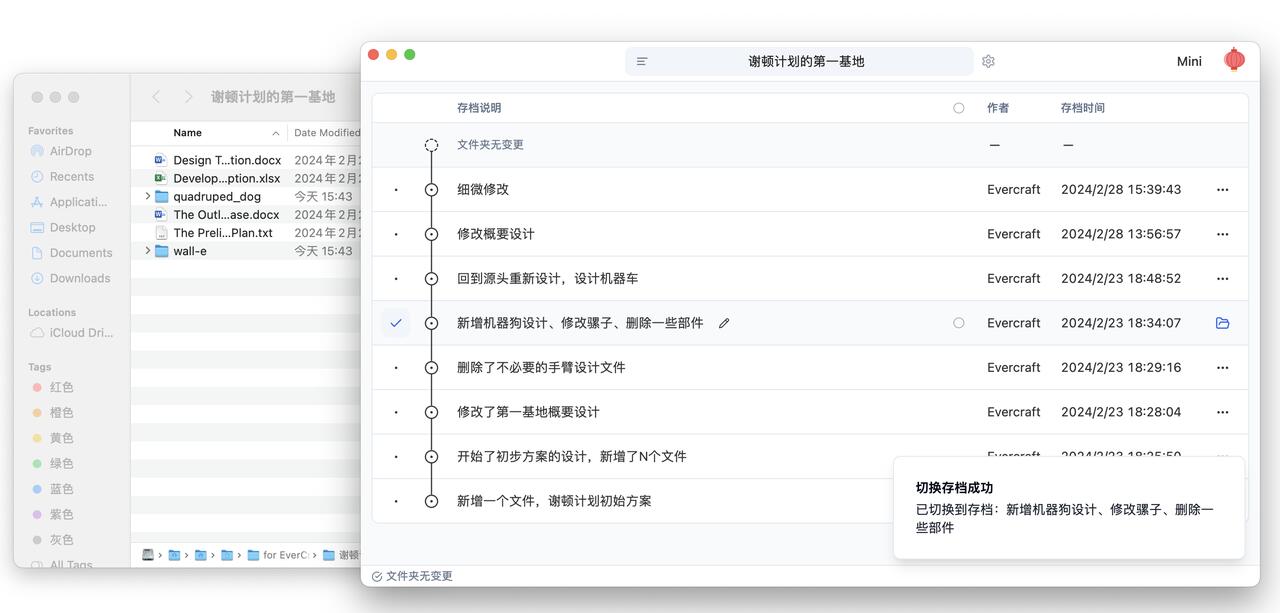Screen dimensions: 1280x613
Task: Click the edit pencil beside 新增机器狗设计 entry
Action: click(x=724, y=323)
